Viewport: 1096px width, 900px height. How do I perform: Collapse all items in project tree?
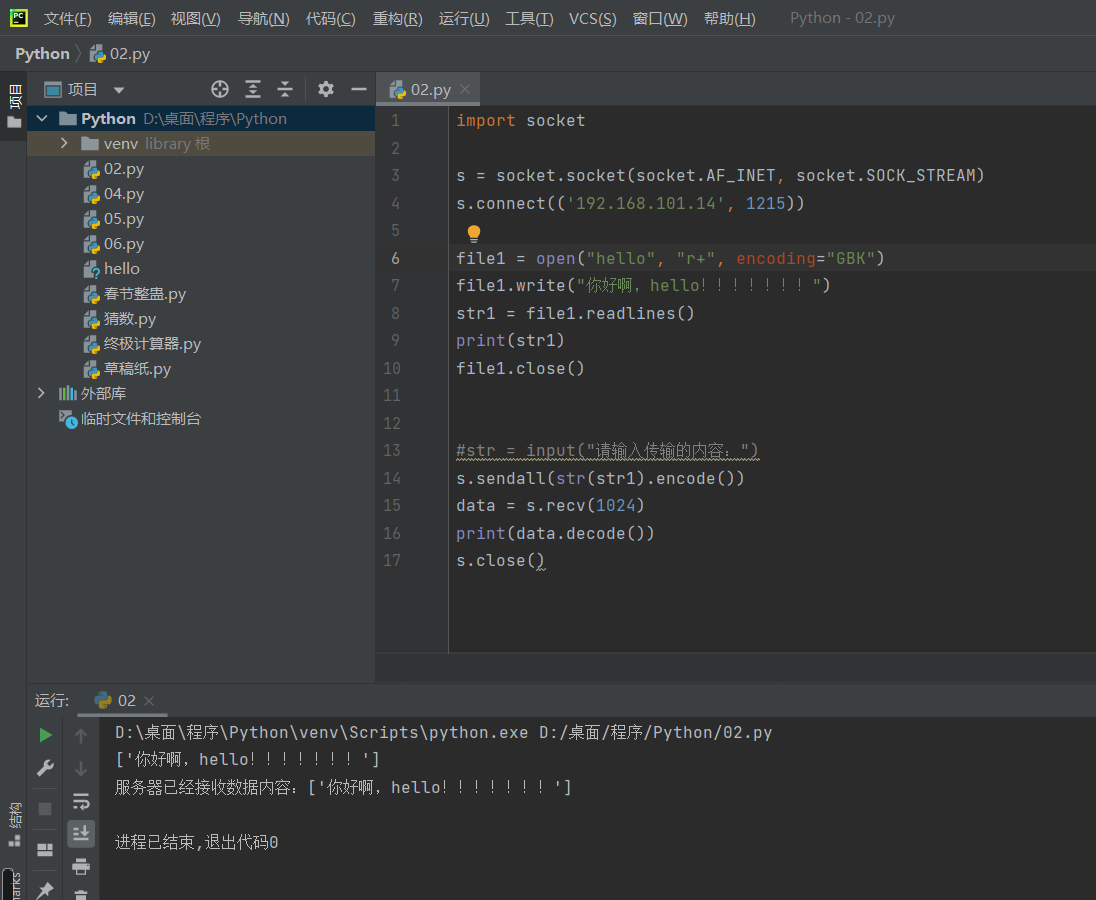click(x=285, y=89)
